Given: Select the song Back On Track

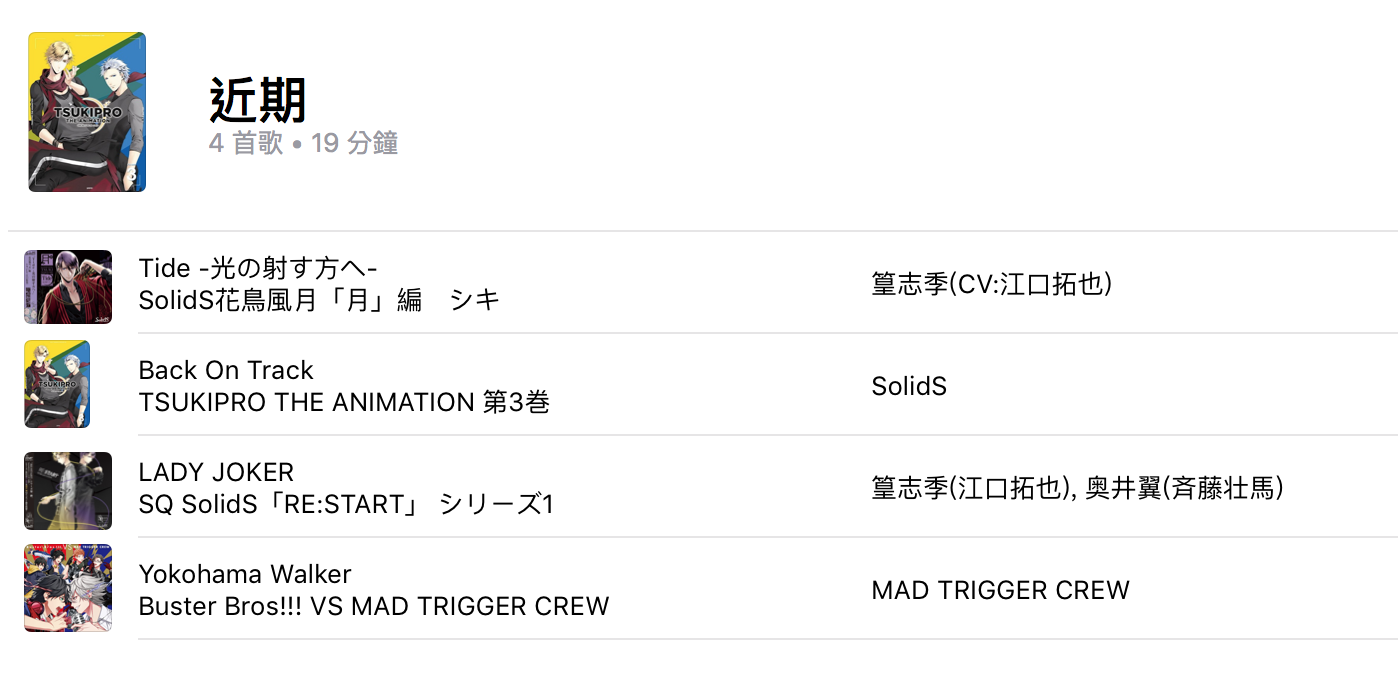Looking at the screenshot, I should click(226, 370).
